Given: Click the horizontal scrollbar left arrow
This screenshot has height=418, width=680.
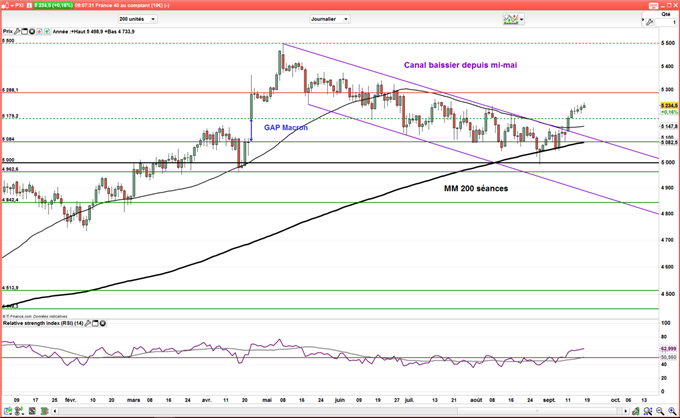Looking at the screenshot, I should pos(55,411).
